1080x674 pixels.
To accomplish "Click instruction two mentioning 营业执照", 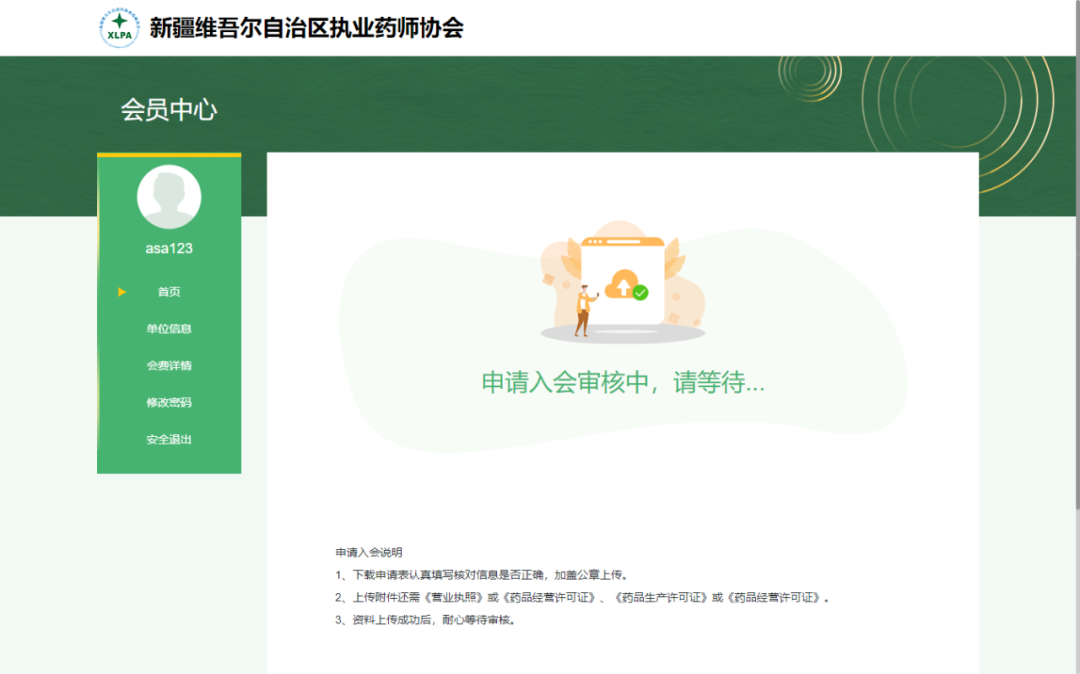I will pos(583,598).
